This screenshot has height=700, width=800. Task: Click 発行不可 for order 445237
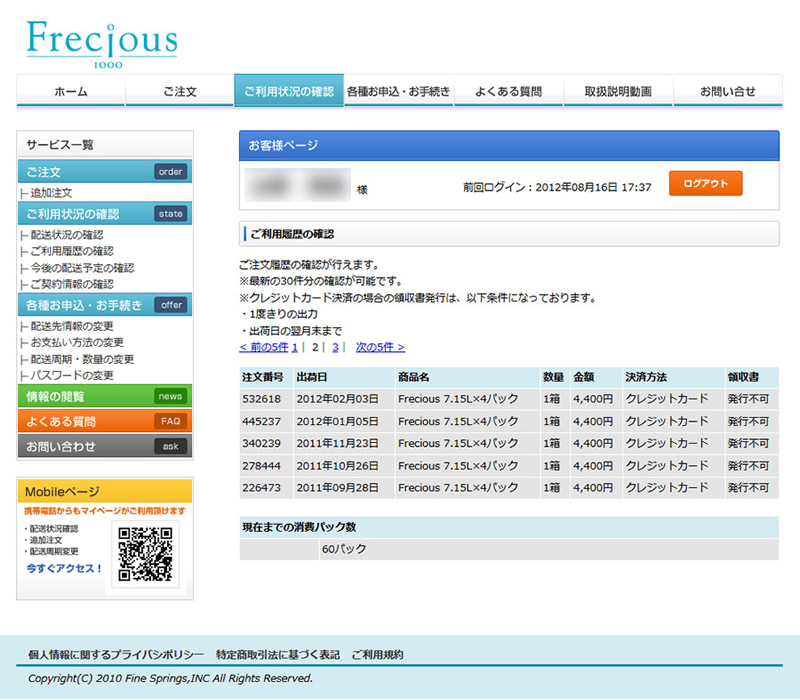(x=748, y=421)
